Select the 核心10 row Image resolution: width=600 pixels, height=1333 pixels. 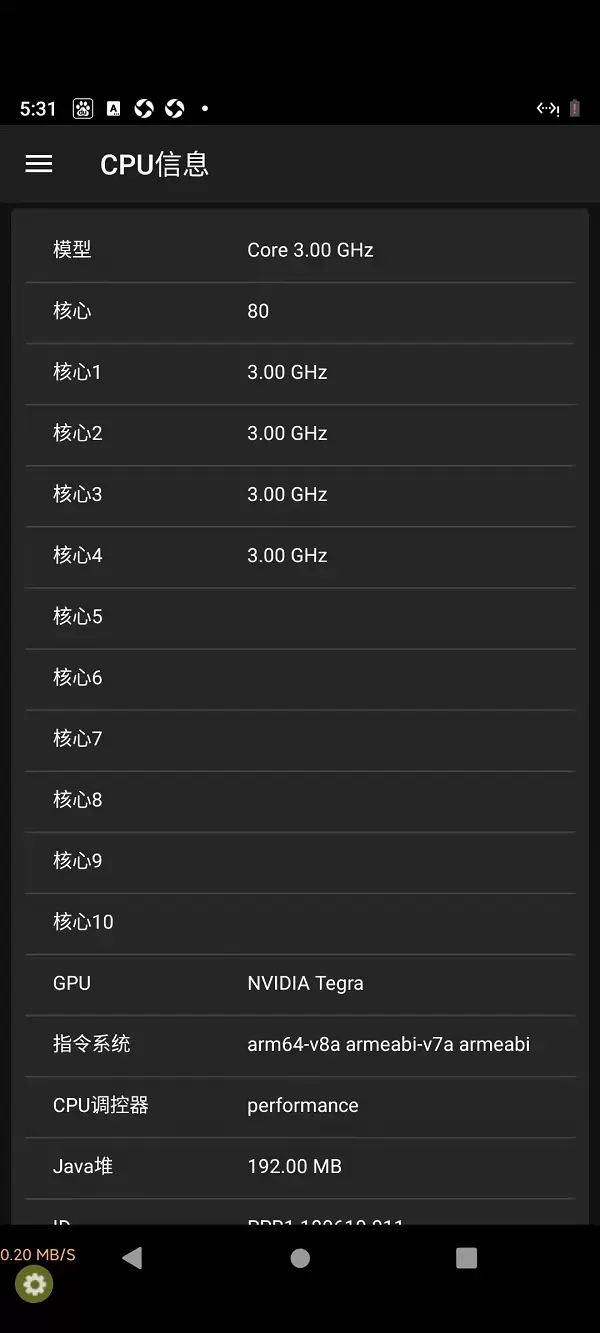pyautogui.click(x=300, y=921)
